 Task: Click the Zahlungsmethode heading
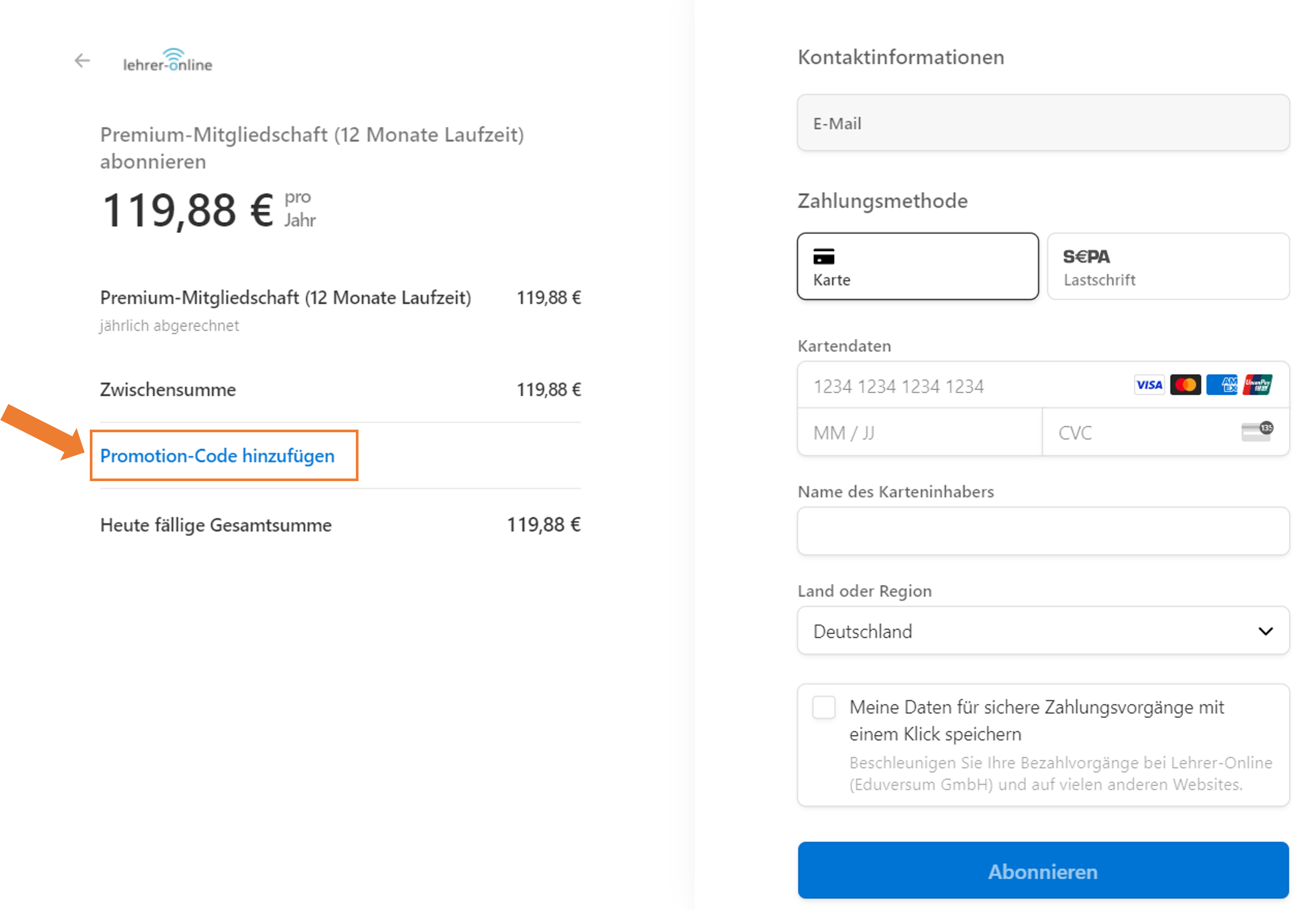[x=882, y=201]
